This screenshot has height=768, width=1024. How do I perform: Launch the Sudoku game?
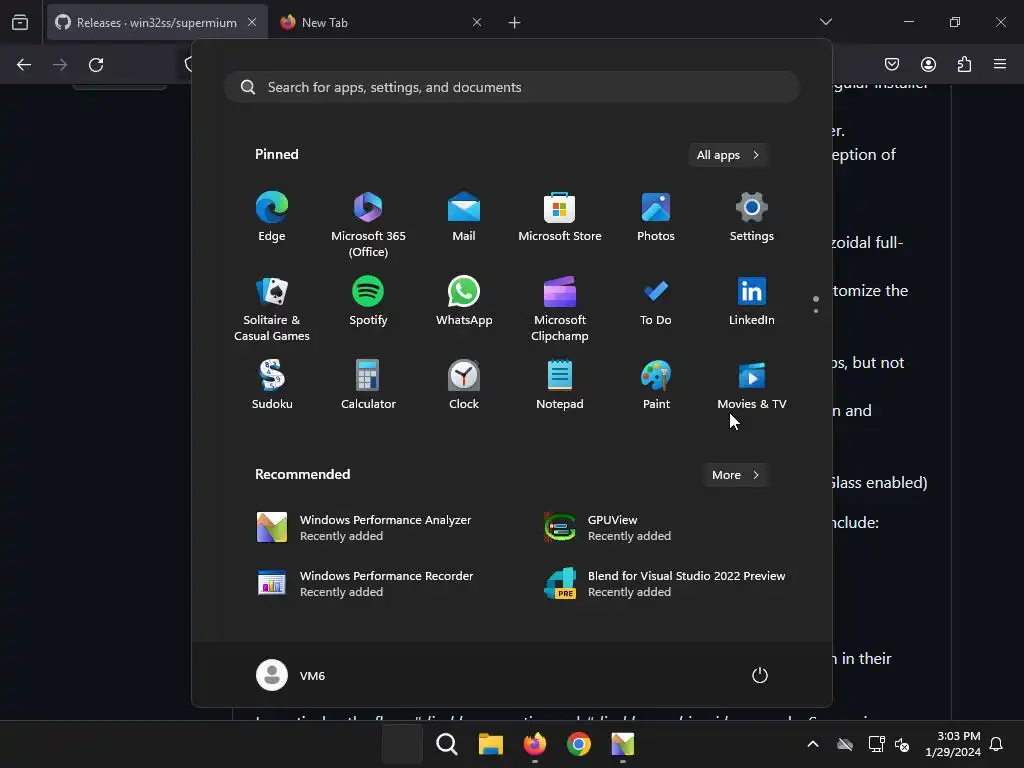click(x=272, y=385)
